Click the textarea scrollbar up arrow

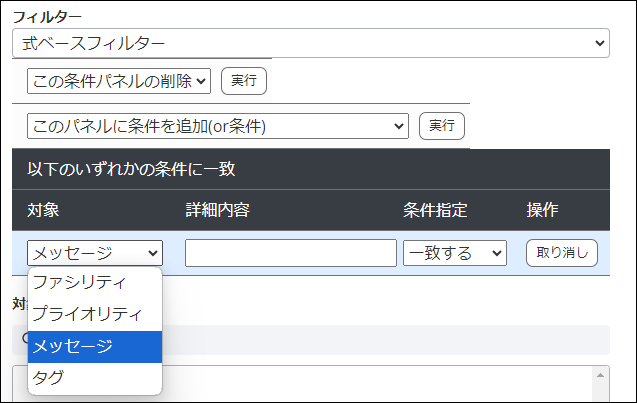[600, 375]
